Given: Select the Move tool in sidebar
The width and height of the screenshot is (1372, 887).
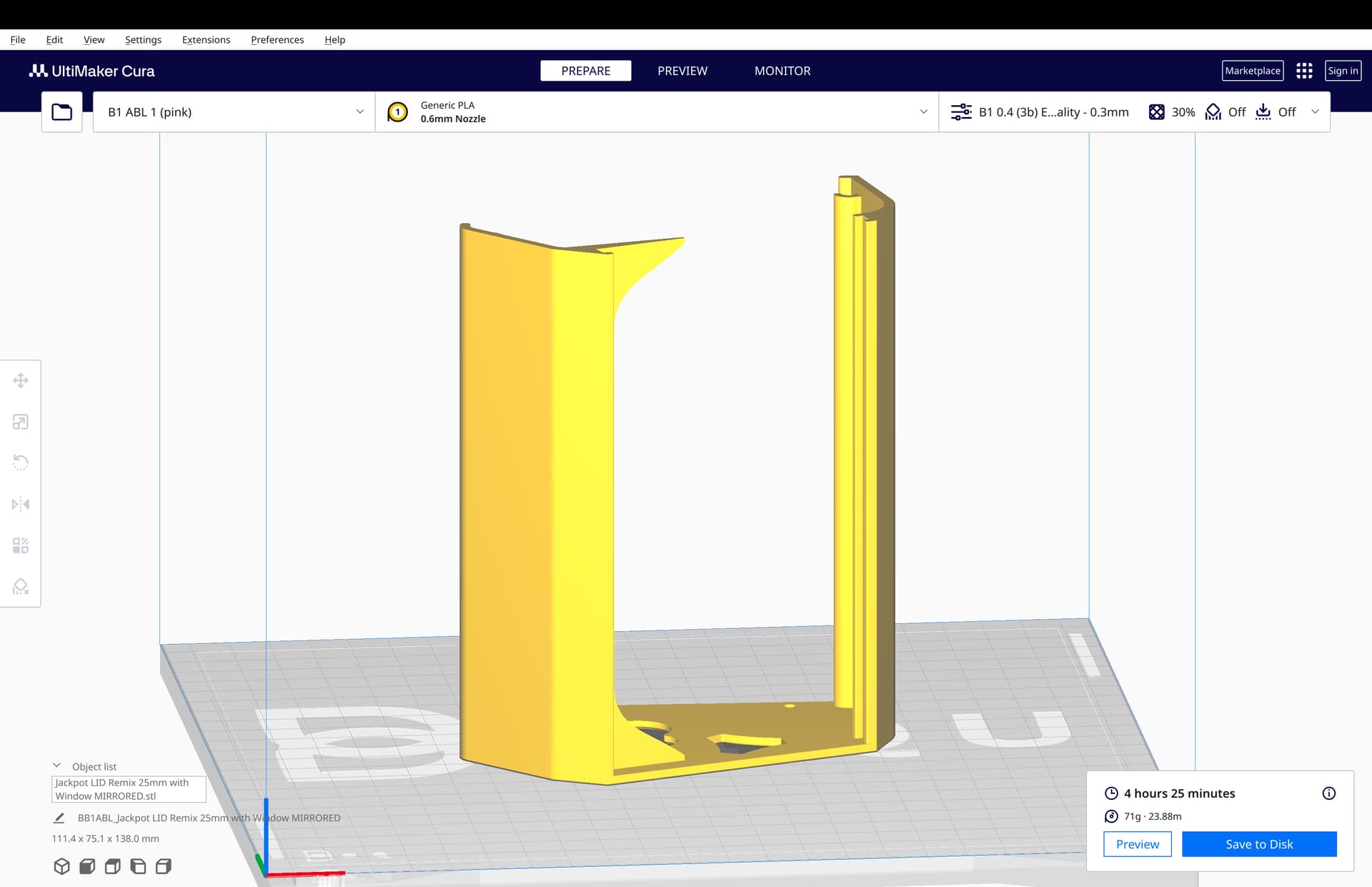Looking at the screenshot, I should [x=21, y=380].
